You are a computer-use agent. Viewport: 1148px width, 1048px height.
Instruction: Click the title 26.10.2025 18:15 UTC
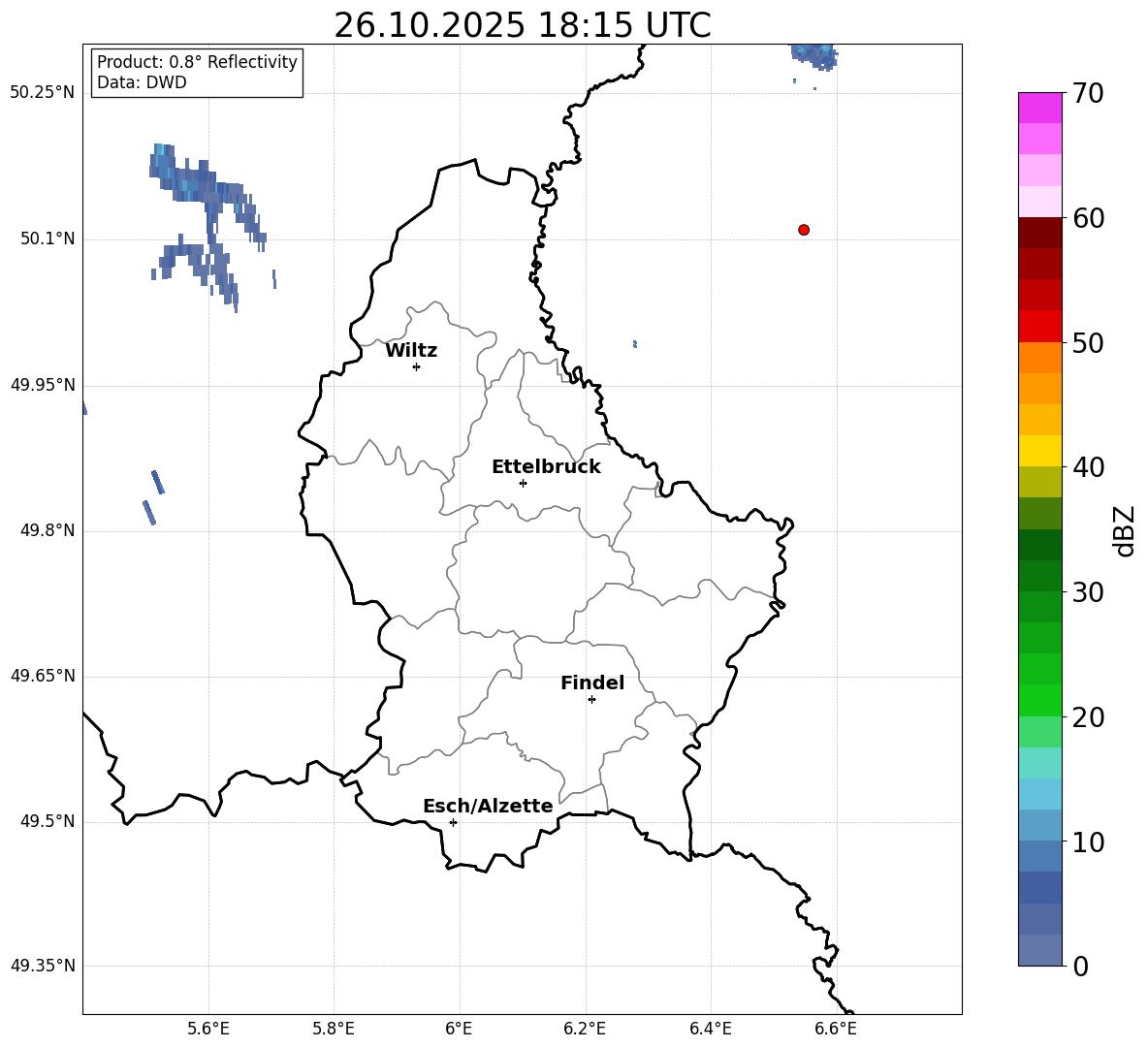tap(523, 25)
